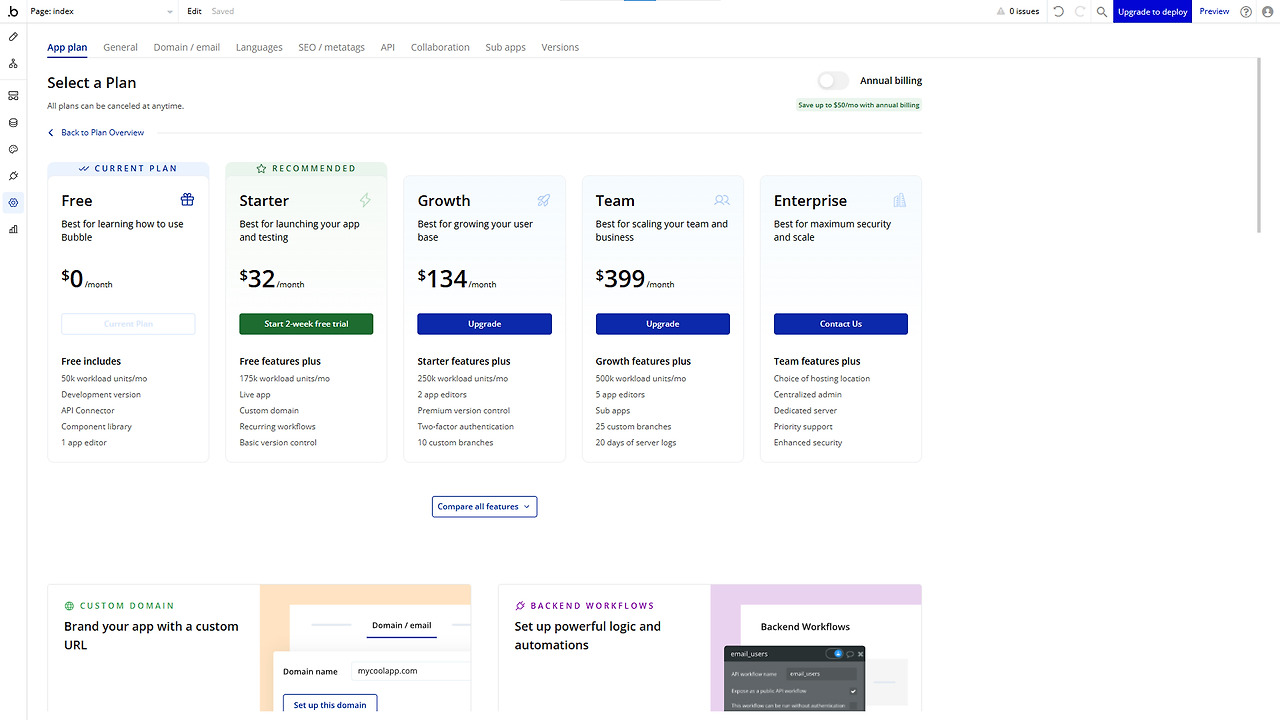Open the Preview link in the top bar
This screenshot has height=720, width=1280.
pyautogui.click(x=1214, y=12)
